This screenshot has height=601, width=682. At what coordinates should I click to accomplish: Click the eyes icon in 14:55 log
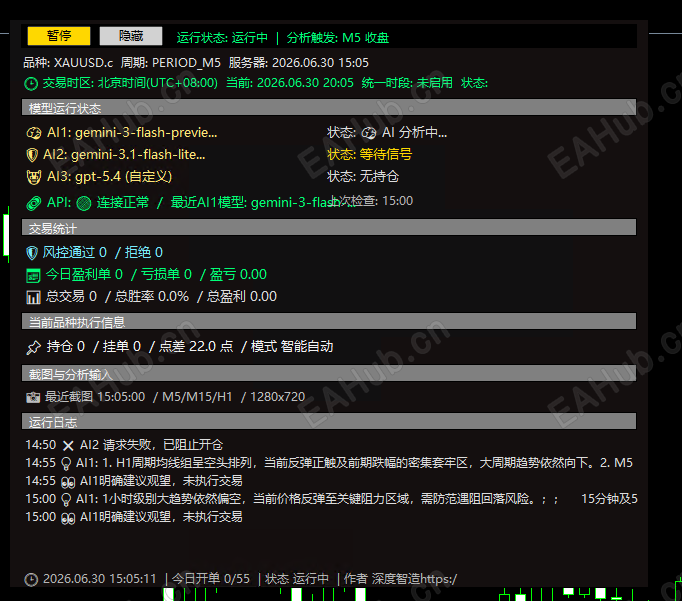click(x=68, y=482)
